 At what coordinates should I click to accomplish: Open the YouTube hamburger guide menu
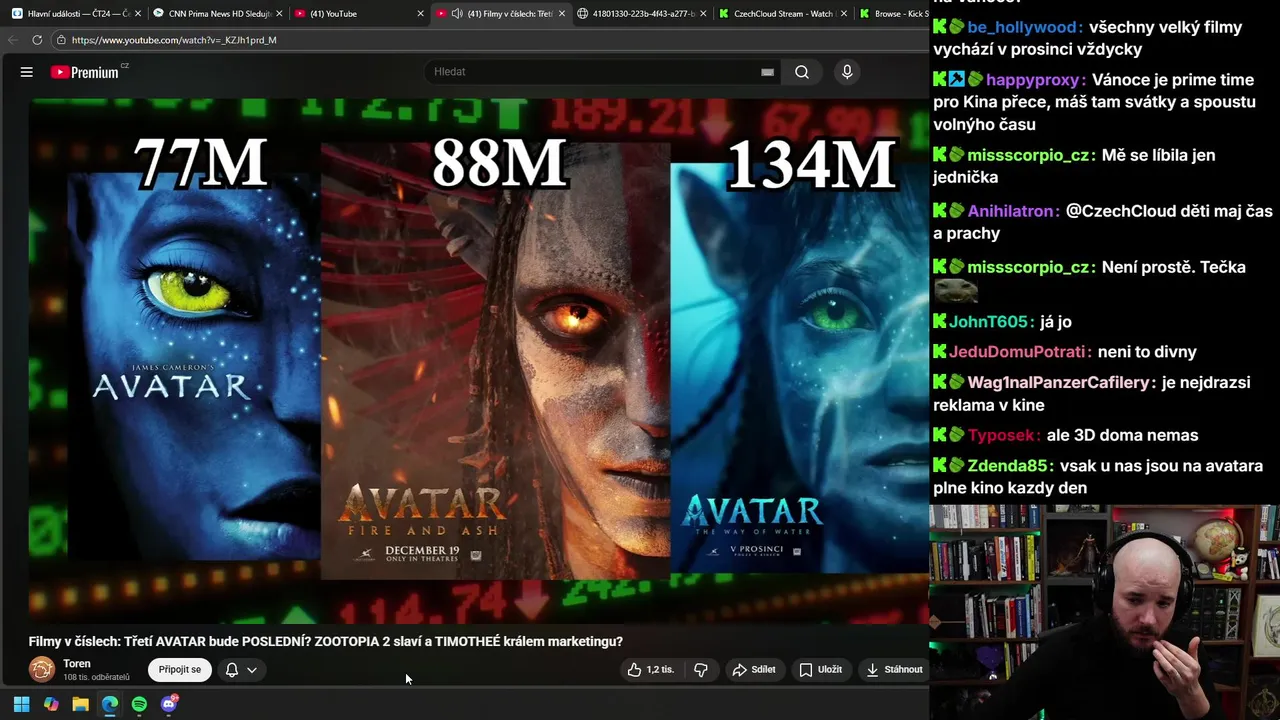27,72
